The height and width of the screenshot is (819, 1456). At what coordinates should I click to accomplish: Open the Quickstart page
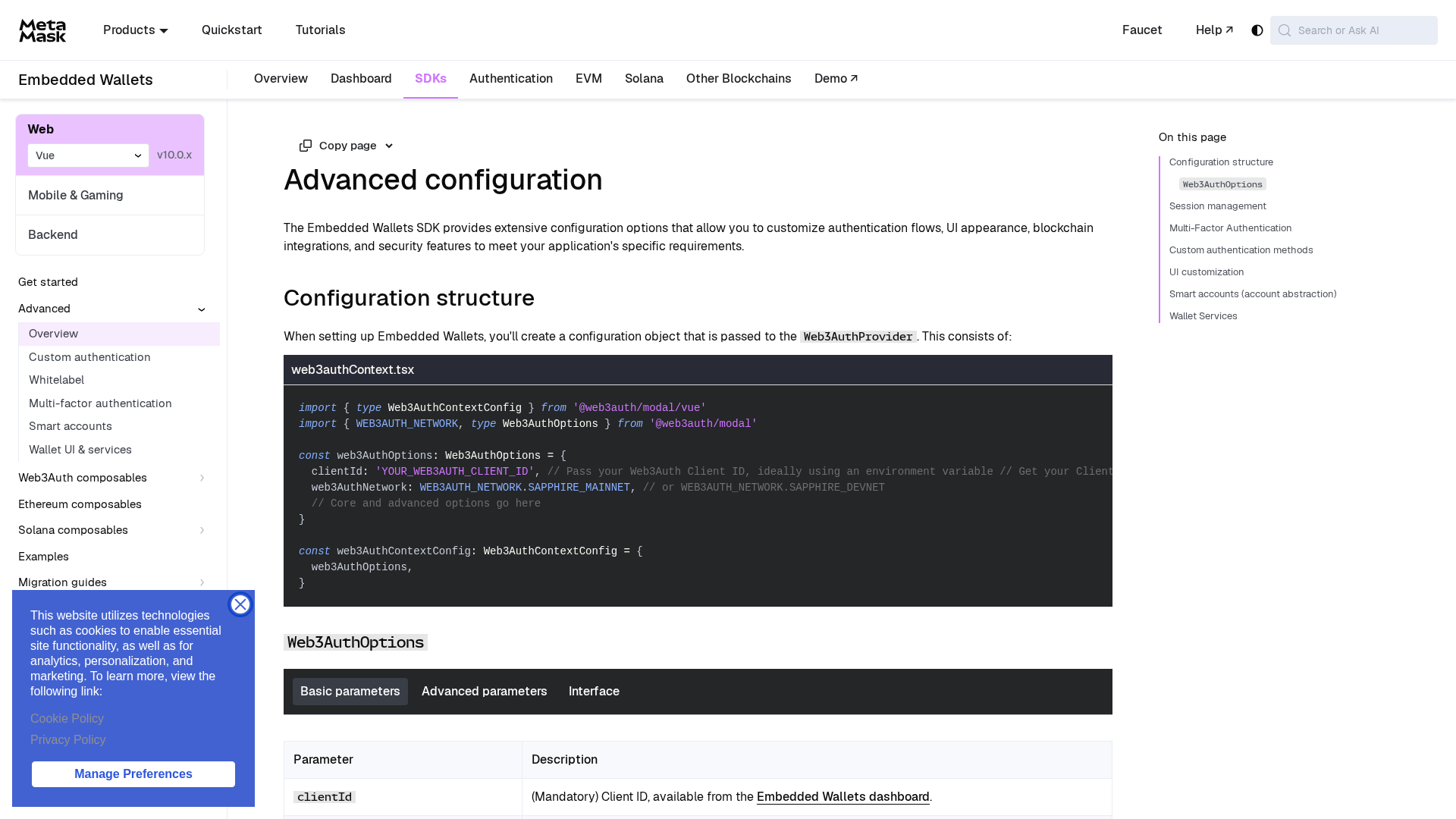coord(232,30)
